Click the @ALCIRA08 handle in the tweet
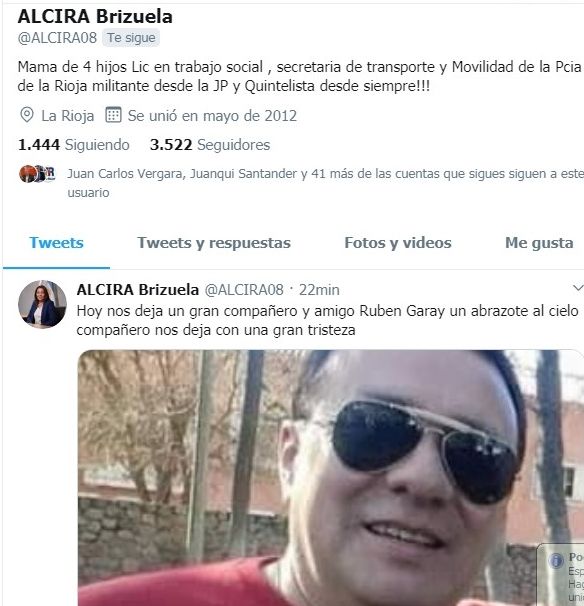The image size is (584, 606). coord(244,289)
